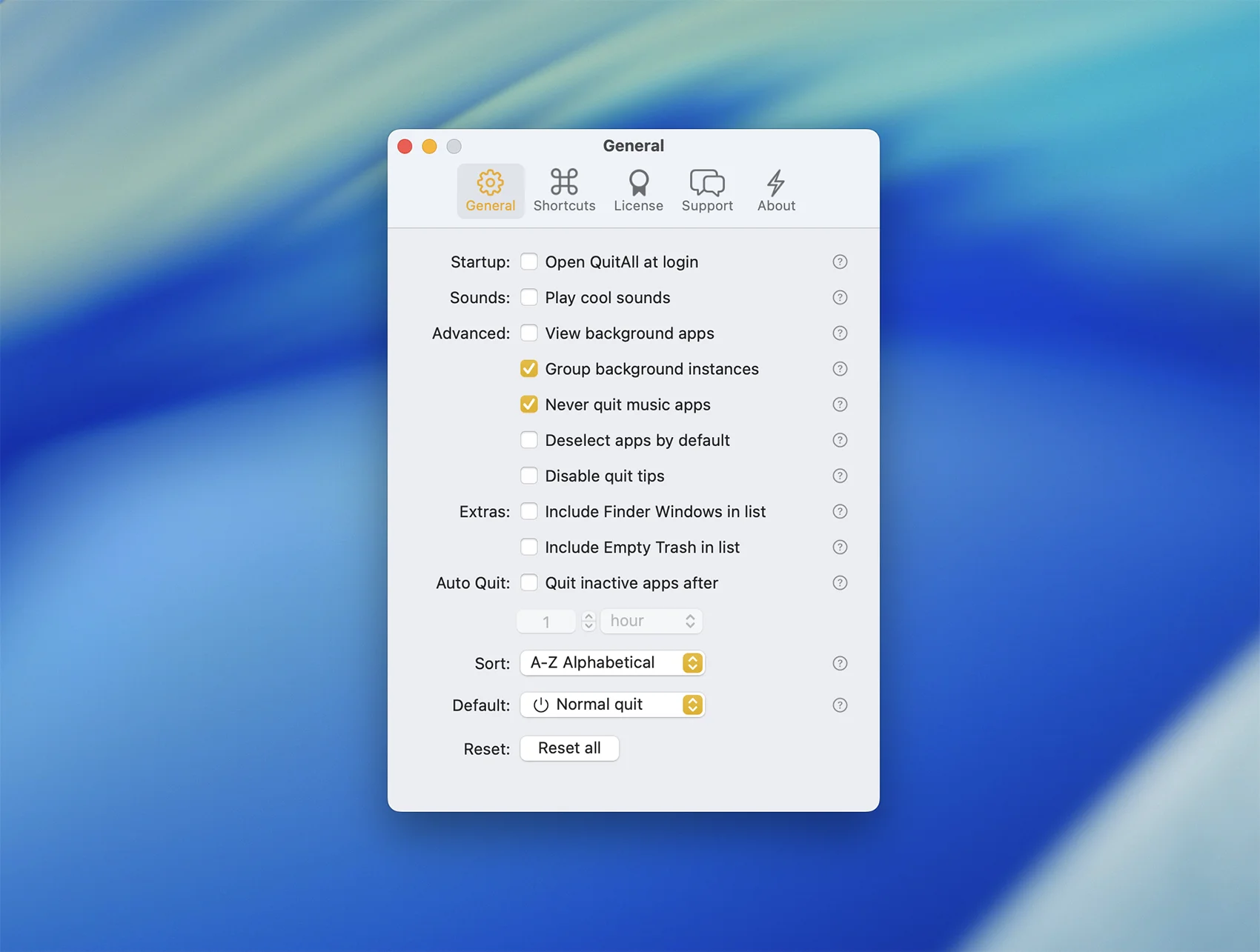Screen dimensions: 1260x952
Task: Open the License ribbon icon tab
Action: pyautogui.click(x=638, y=190)
